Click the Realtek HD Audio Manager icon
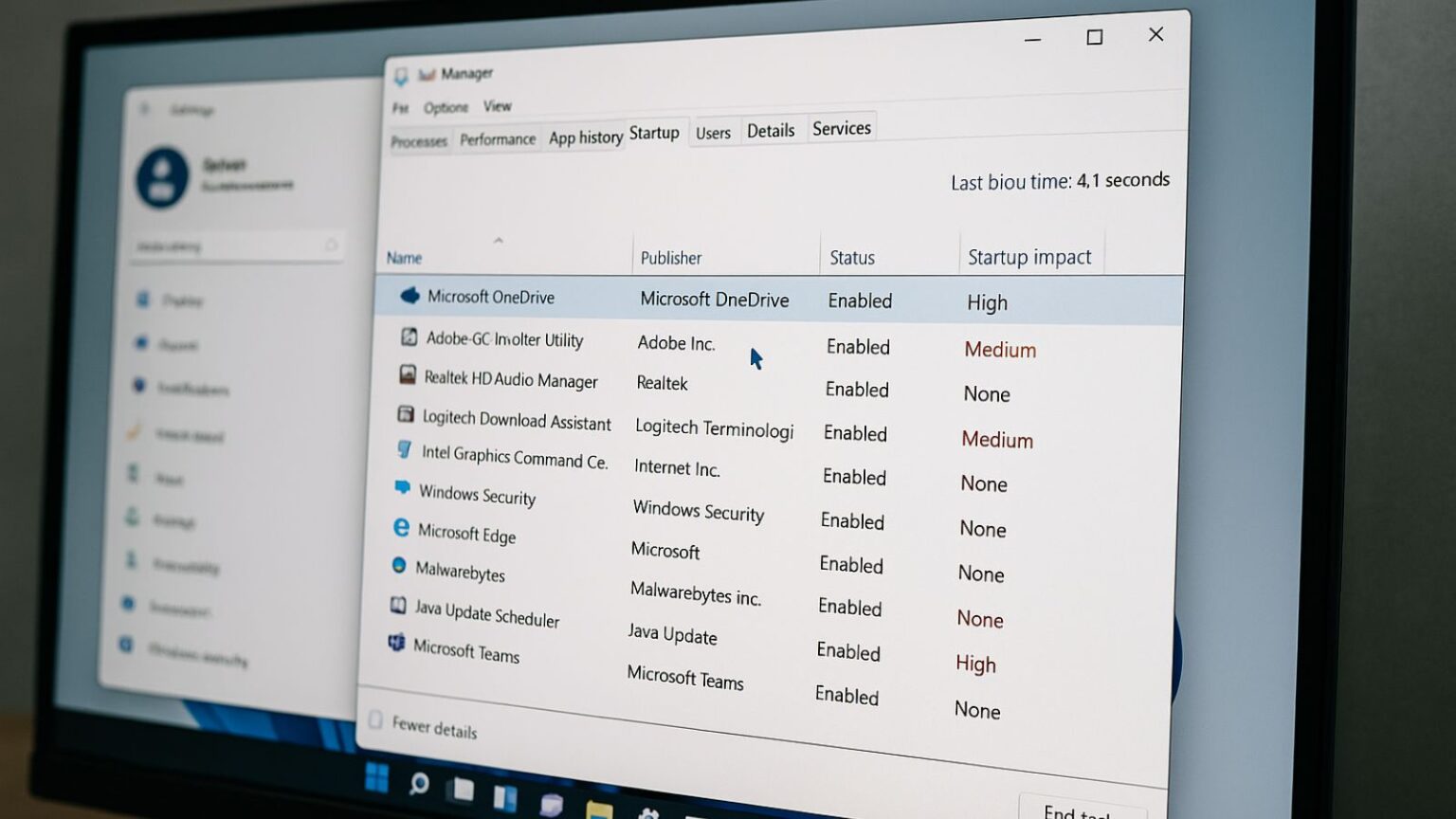This screenshot has width=1456, height=819. click(x=408, y=375)
